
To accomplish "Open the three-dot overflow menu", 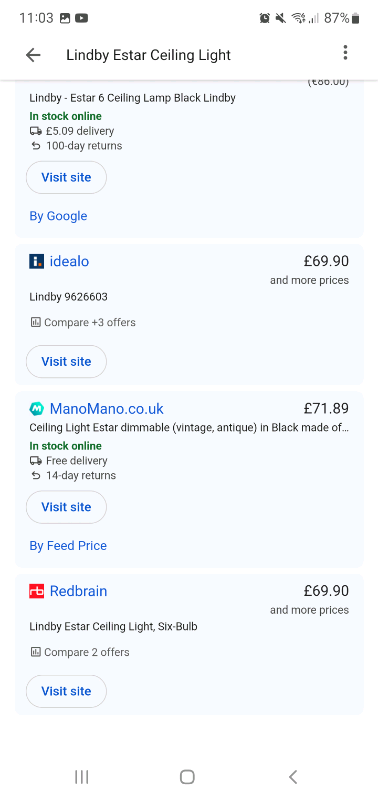I will (x=345, y=53).
